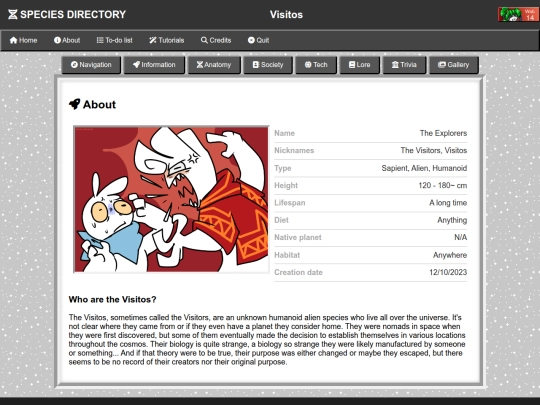Click the magnifier icon beside Credits
The height and width of the screenshot is (405, 540).
[204, 40]
